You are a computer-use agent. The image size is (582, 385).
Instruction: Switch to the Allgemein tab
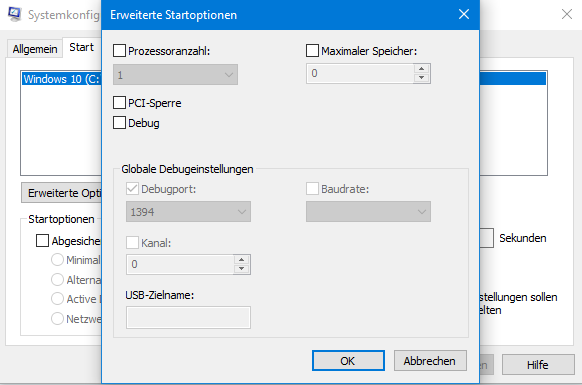pyautogui.click(x=35, y=49)
